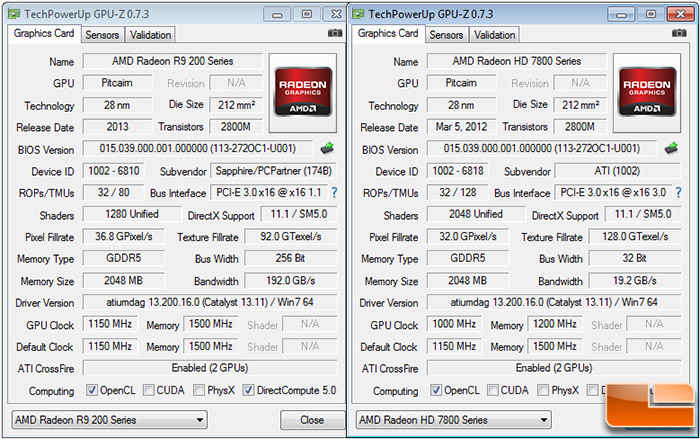Click the BIOS save chip icon in R9 200 window
700x439 pixels.
tap(326, 149)
